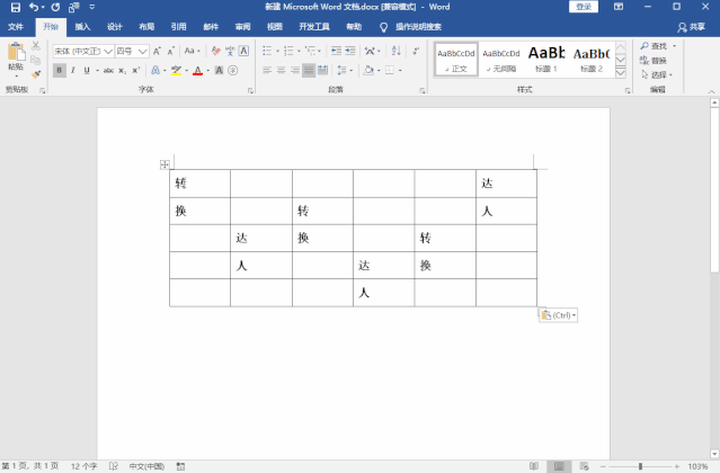720x473 pixels.
Task: Open the Line Spacing dropdown
Action: pos(345,70)
